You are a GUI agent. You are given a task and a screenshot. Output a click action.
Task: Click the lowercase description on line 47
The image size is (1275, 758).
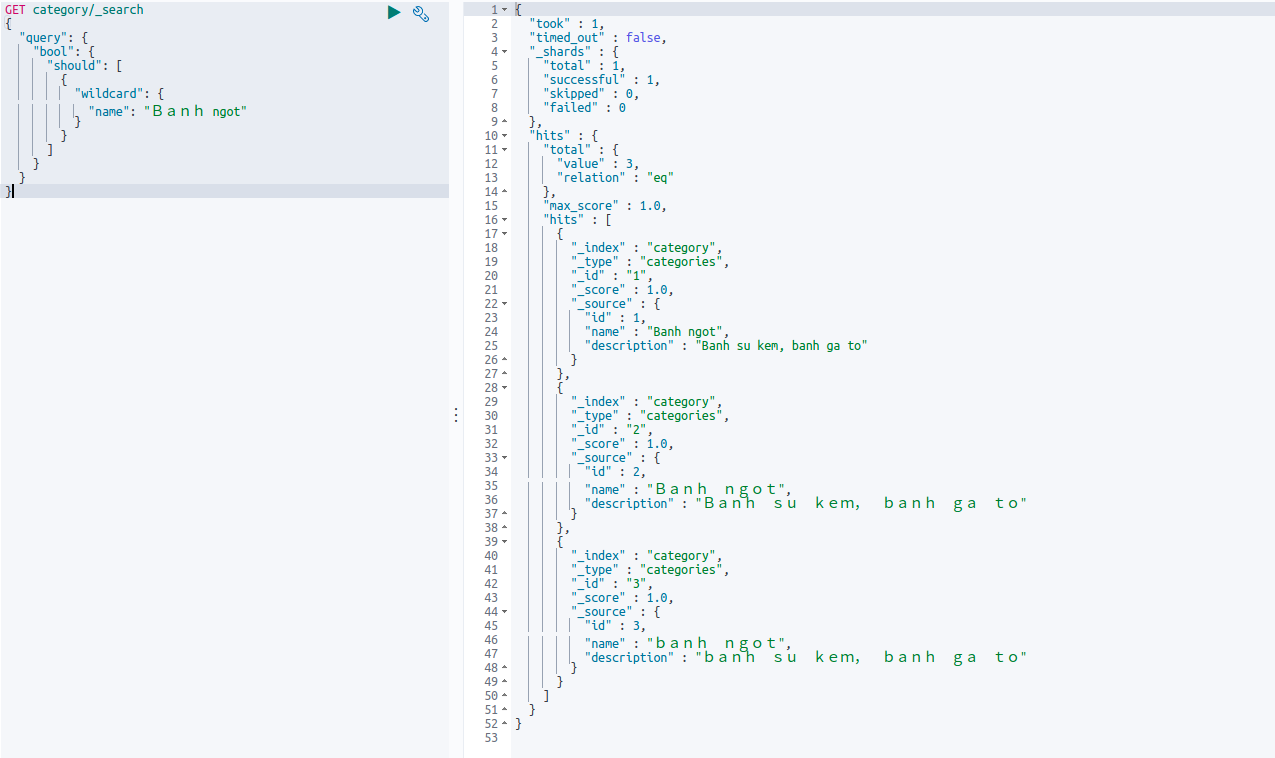pyautogui.click(x=861, y=657)
